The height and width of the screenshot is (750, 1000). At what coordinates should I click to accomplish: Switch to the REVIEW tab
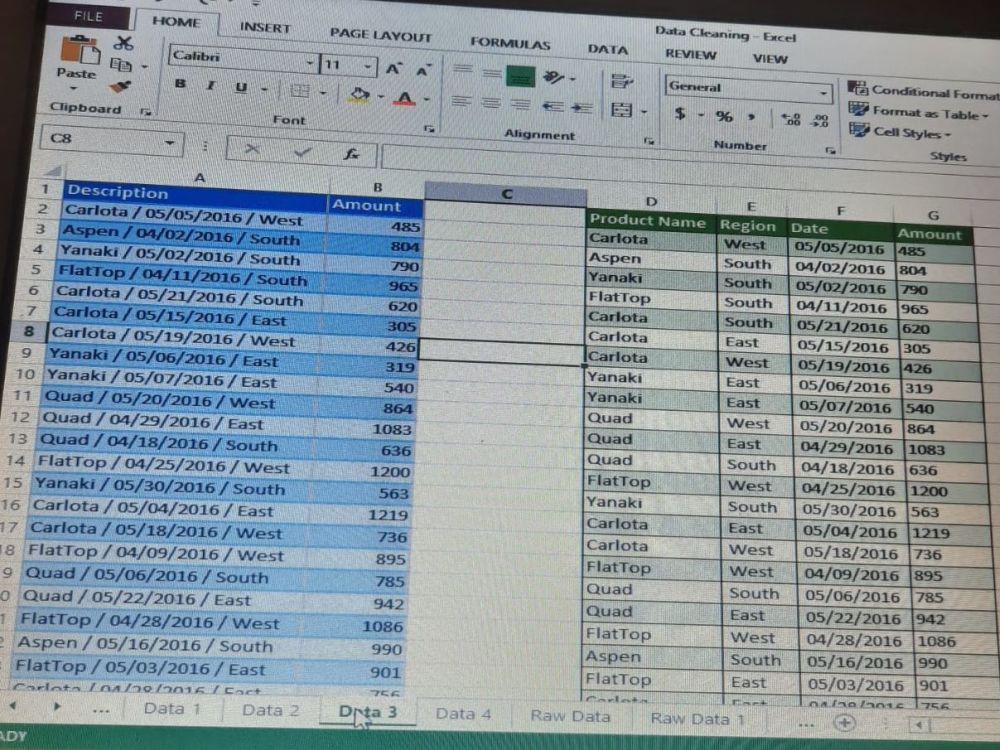point(691,54)
